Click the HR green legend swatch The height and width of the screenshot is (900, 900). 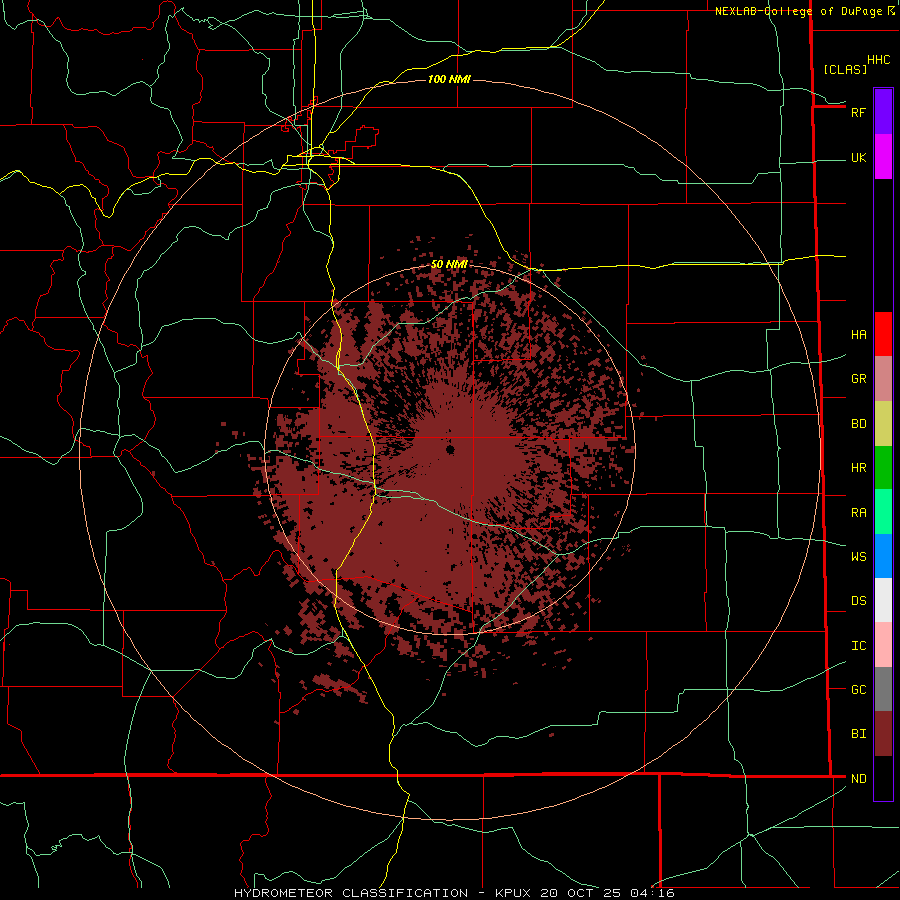click(883, 468)
